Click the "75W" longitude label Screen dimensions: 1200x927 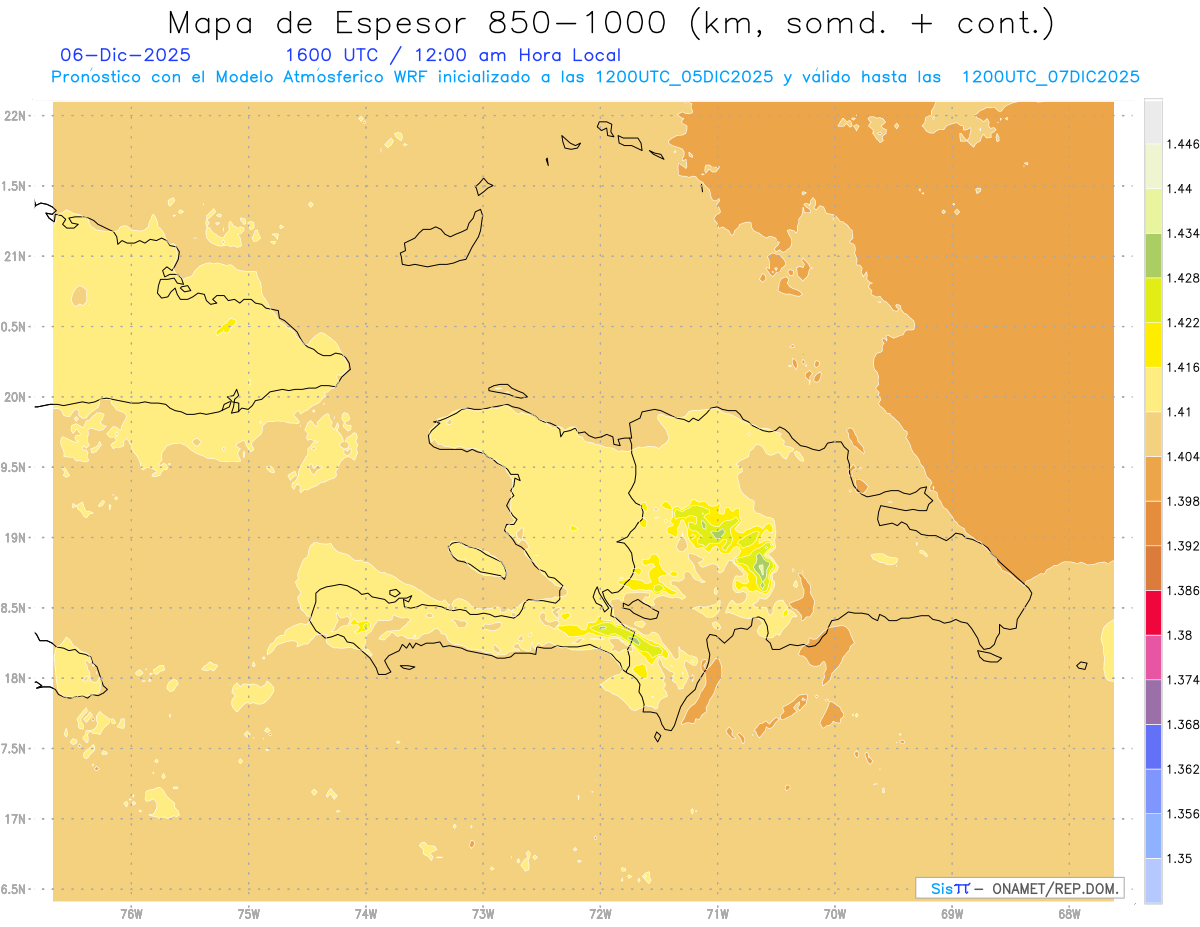coord(248,914)
